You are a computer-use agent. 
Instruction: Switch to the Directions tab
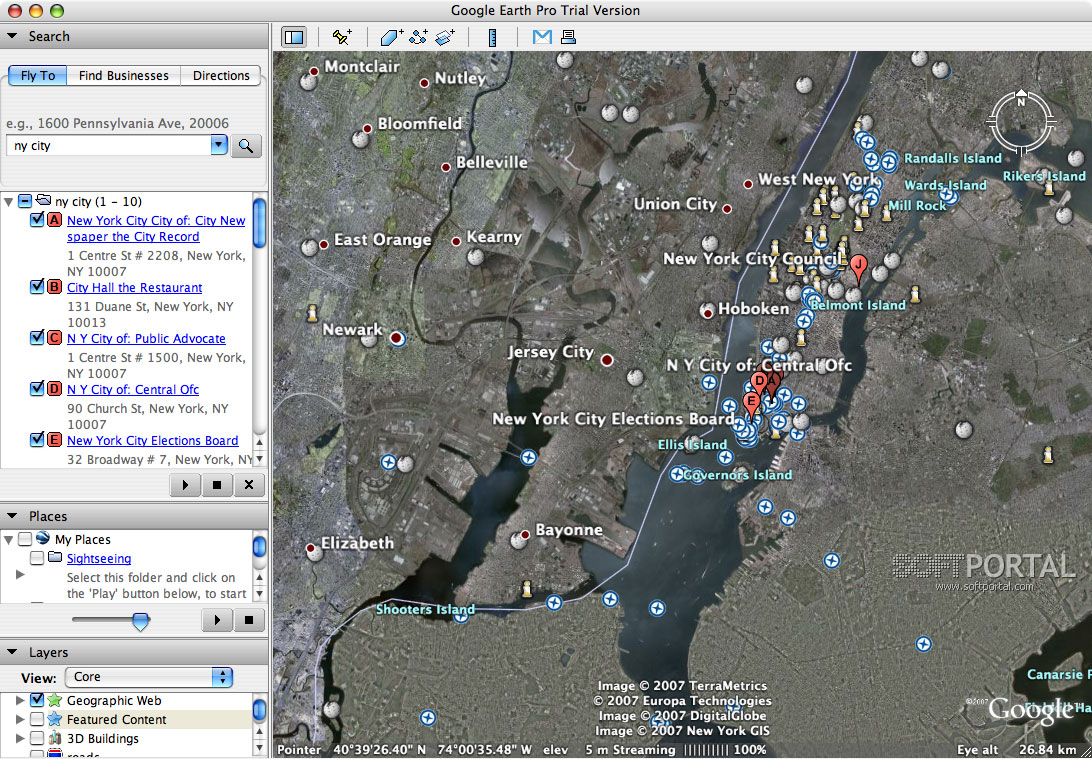[x=221, y=75]
